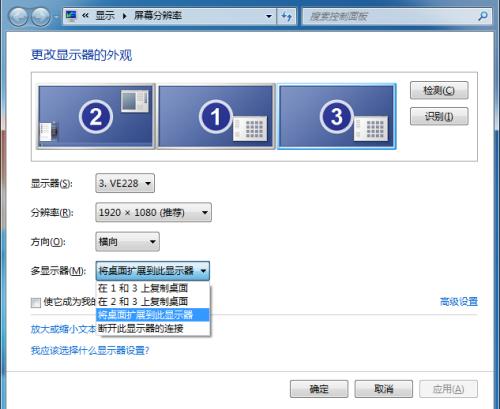The height and width of the screenshot is (409, 500).
Task: Choose 在 1 和 3 上复制桌面 option
Action: pyautogui.click(x=153, y=288)
